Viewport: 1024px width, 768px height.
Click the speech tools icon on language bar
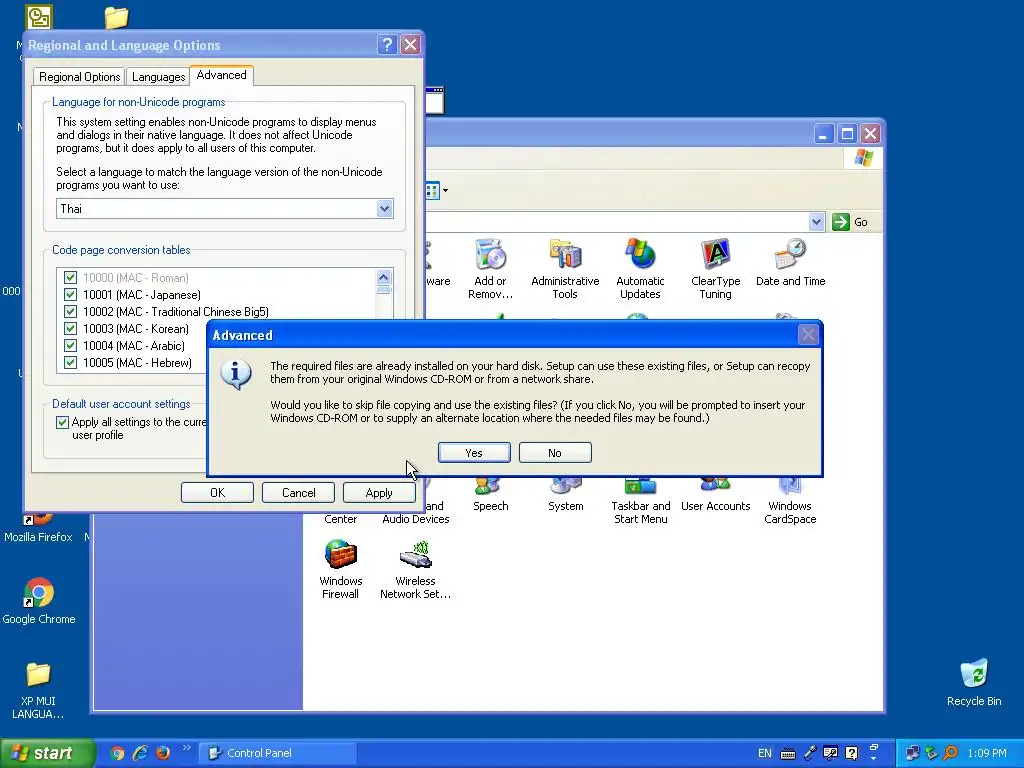831,753
